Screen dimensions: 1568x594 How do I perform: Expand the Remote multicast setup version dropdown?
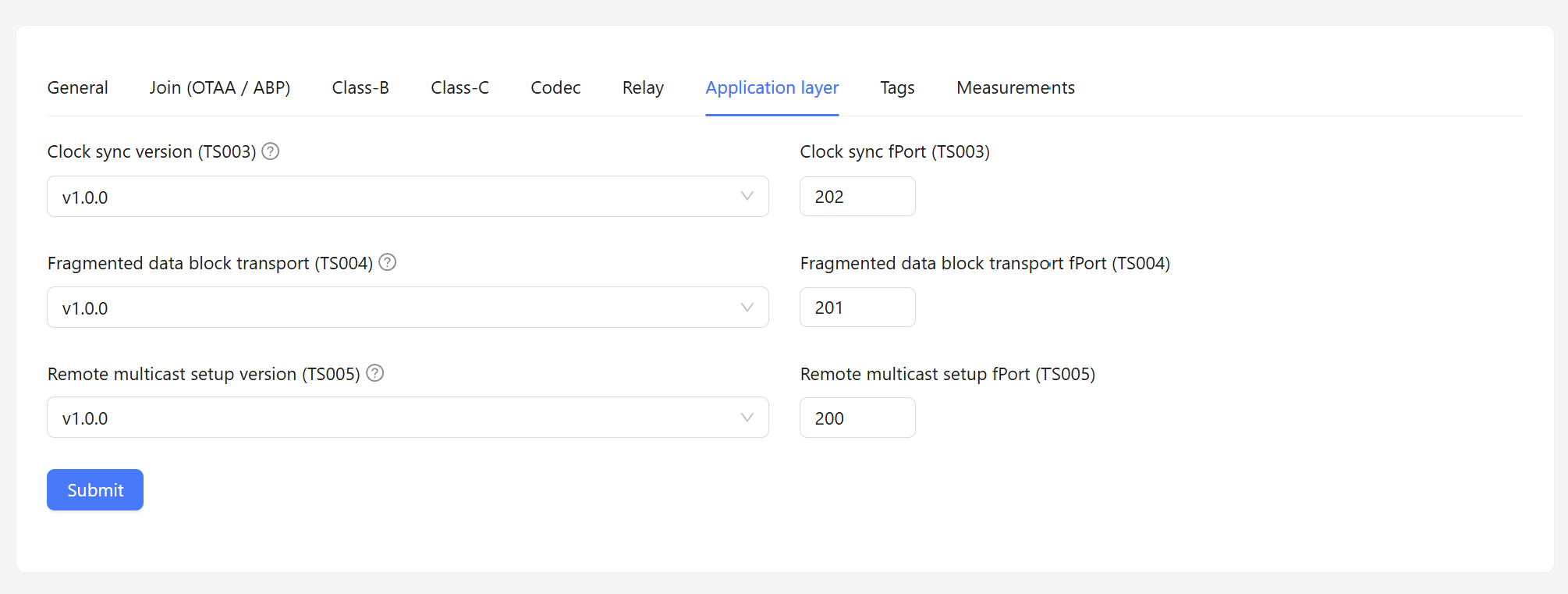coord(408,418)
